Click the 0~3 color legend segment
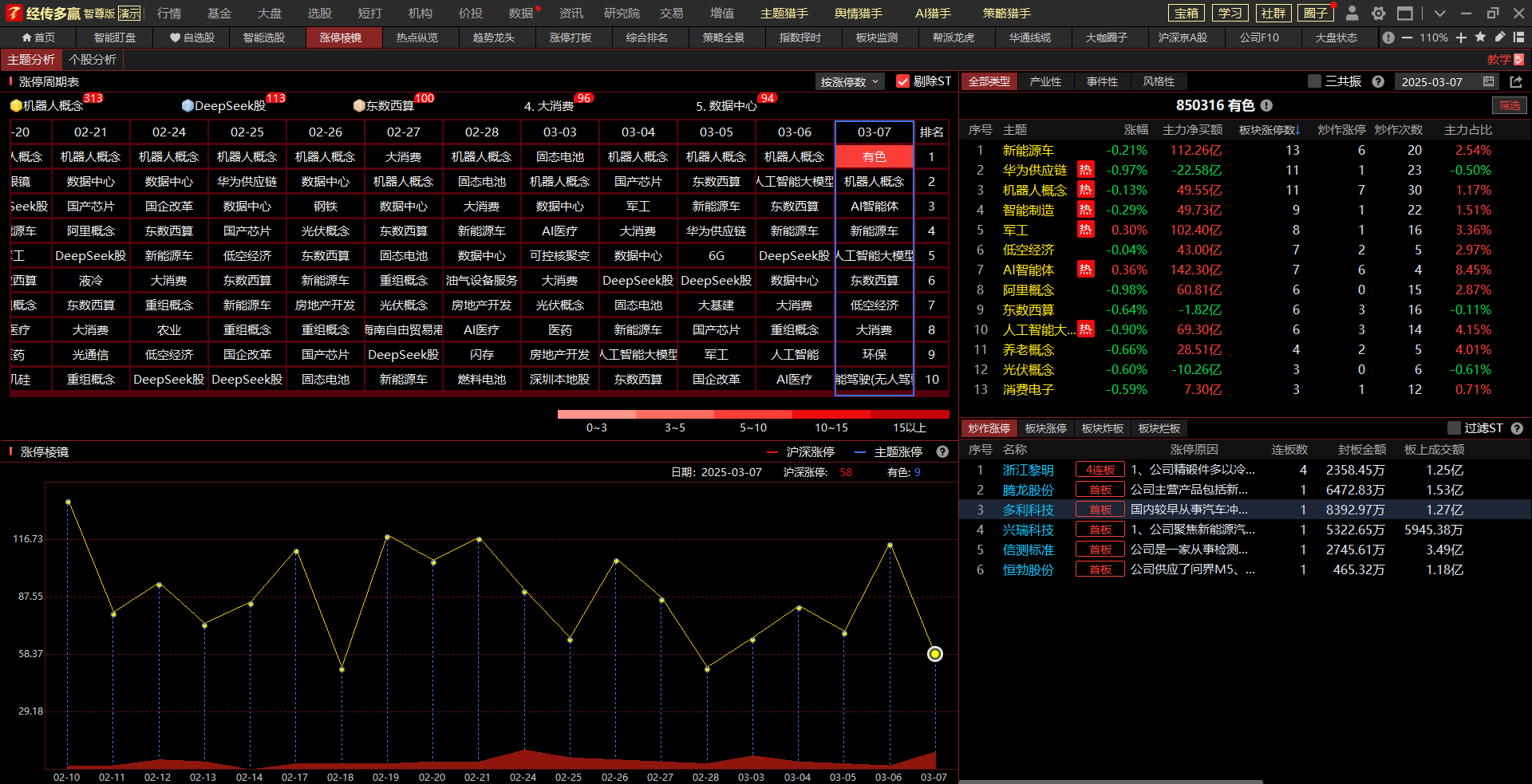 [x=597, y=415]
